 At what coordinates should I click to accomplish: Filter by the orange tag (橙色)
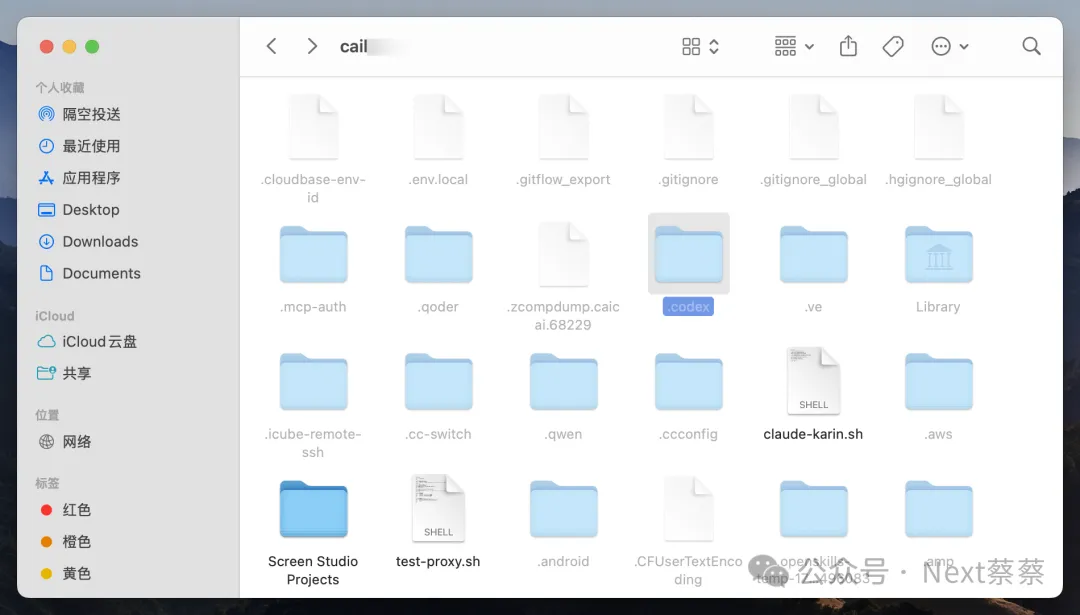coord(76,541)
